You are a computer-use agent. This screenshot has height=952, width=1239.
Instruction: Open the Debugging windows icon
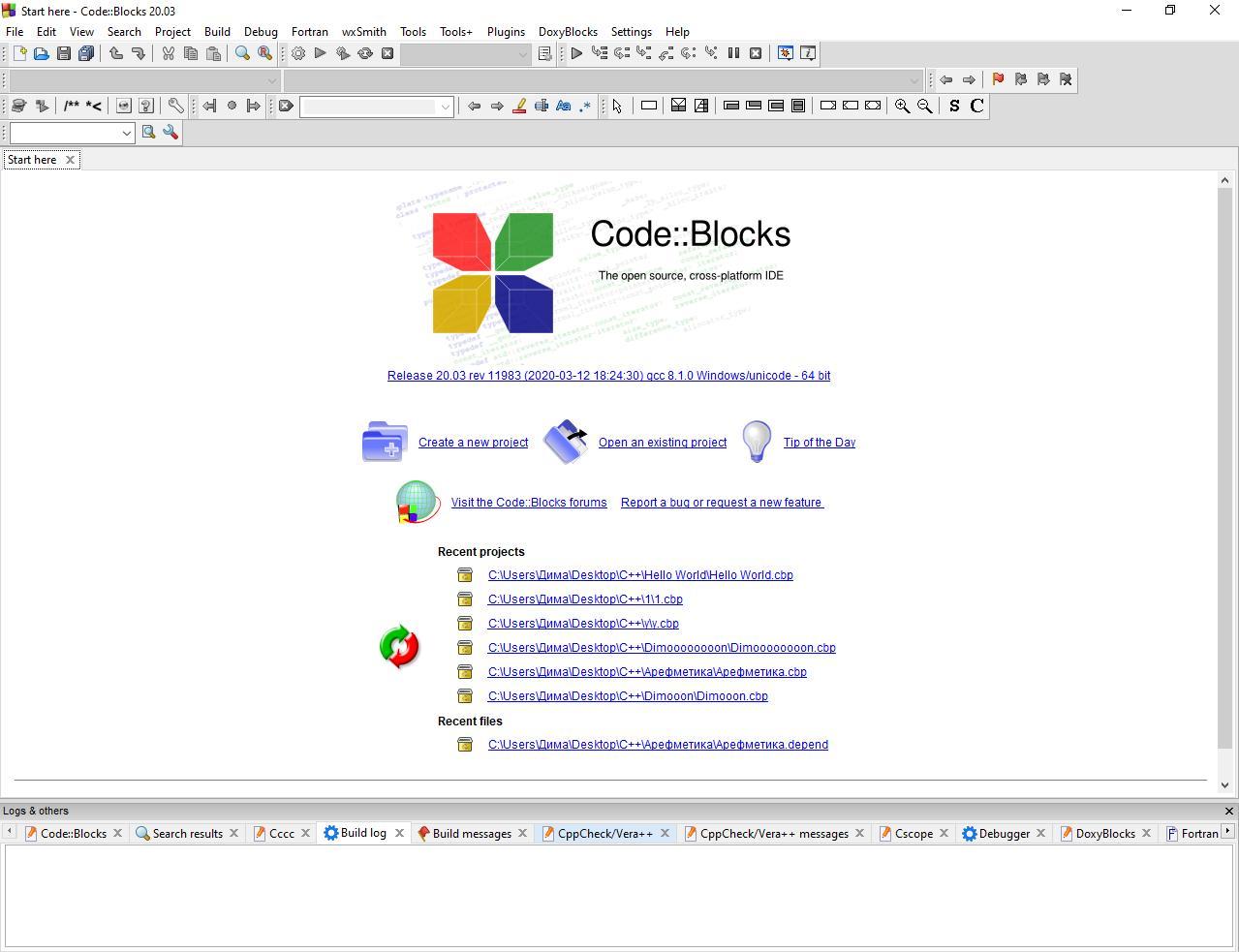pyautogui.click(x=786, y=54)
